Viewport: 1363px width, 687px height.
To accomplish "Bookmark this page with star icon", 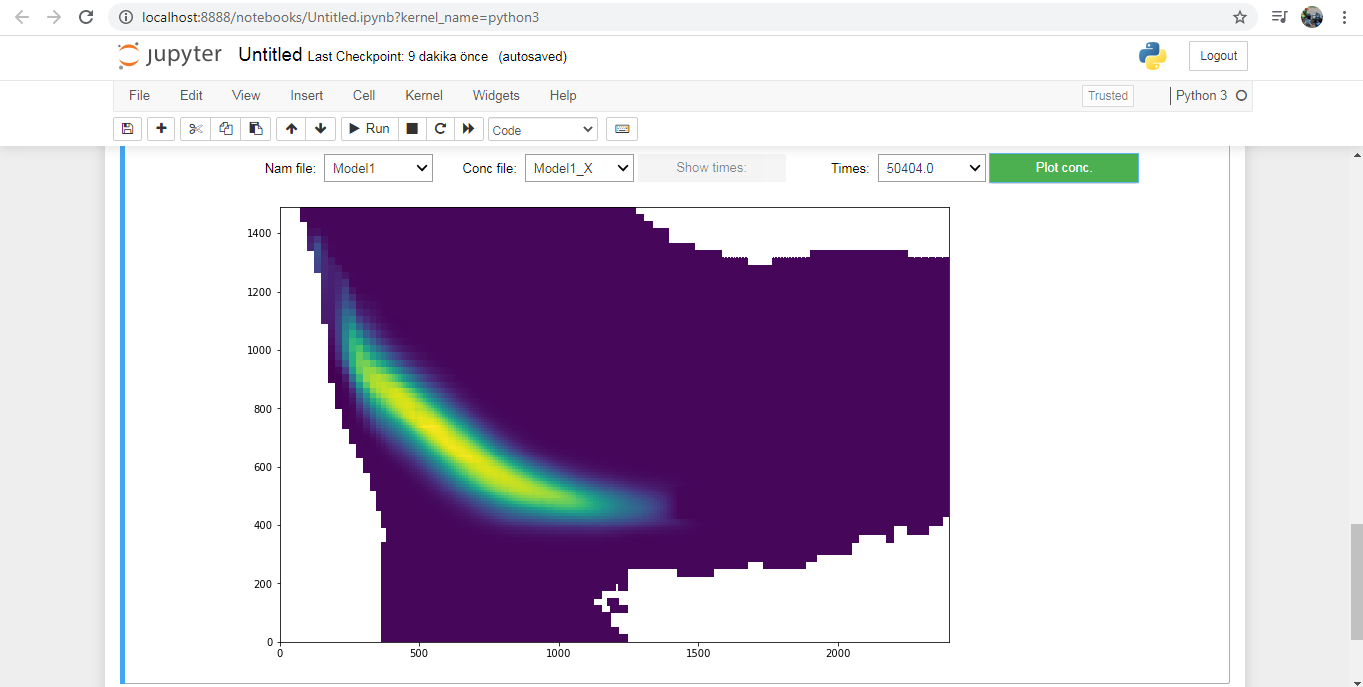I will point(1240,17).
